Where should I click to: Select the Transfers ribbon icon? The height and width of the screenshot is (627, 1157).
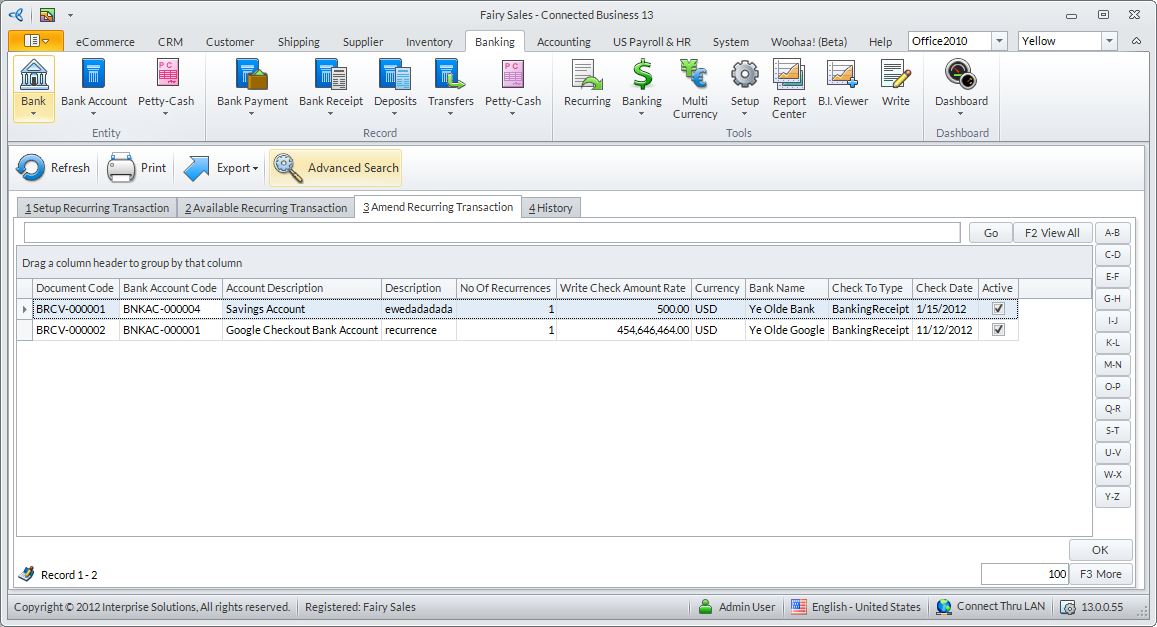pyautogui.click(x=450, y=76)
